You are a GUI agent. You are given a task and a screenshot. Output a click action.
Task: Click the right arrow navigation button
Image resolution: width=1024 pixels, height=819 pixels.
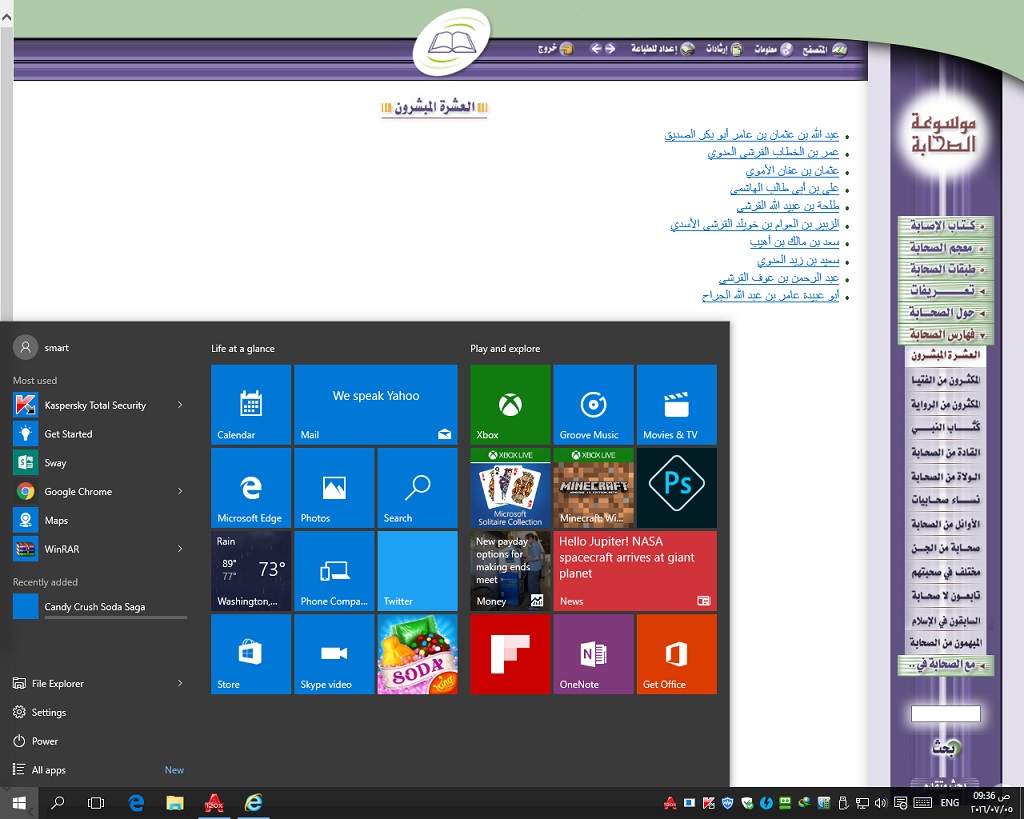[610, 49]
